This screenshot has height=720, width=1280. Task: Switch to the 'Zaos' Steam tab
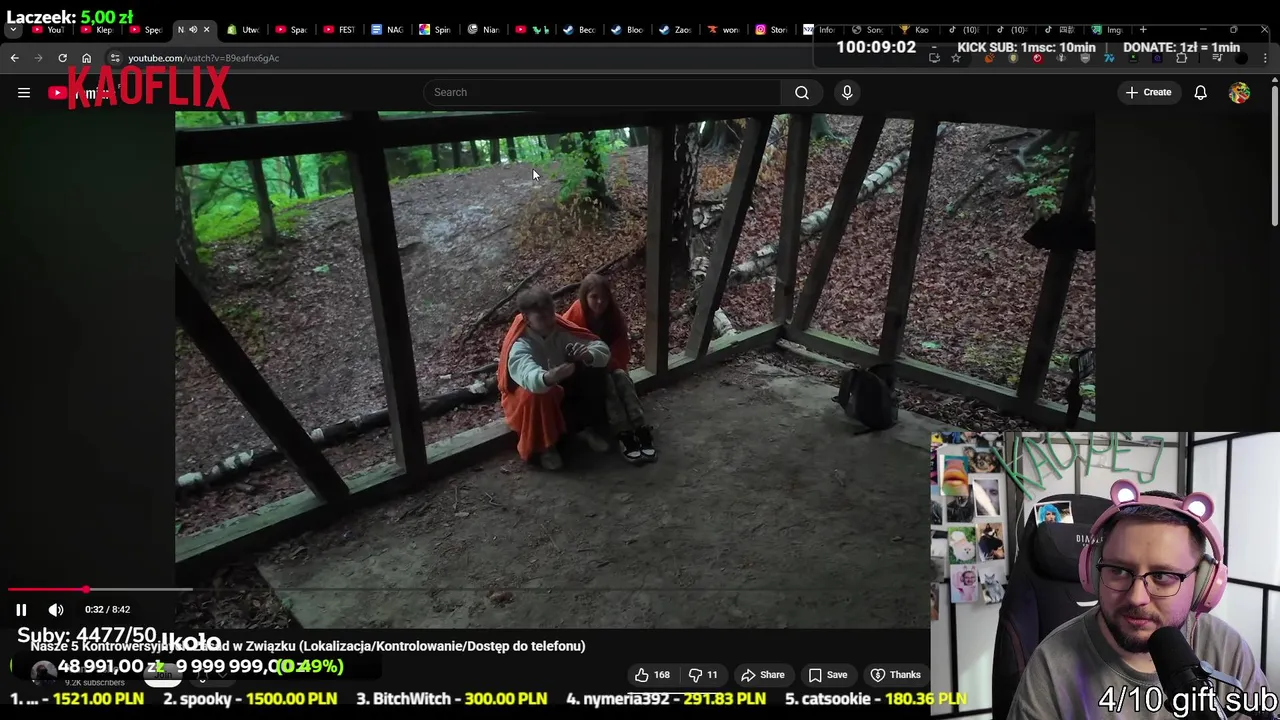[x=676, y=30]
